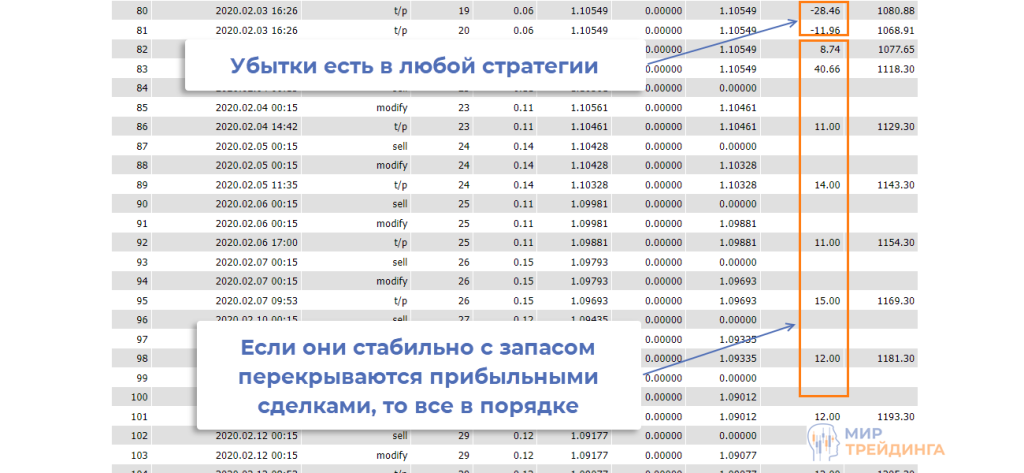Click the 8.74 profit value
1024x473 pixels.
click(828, 49)
